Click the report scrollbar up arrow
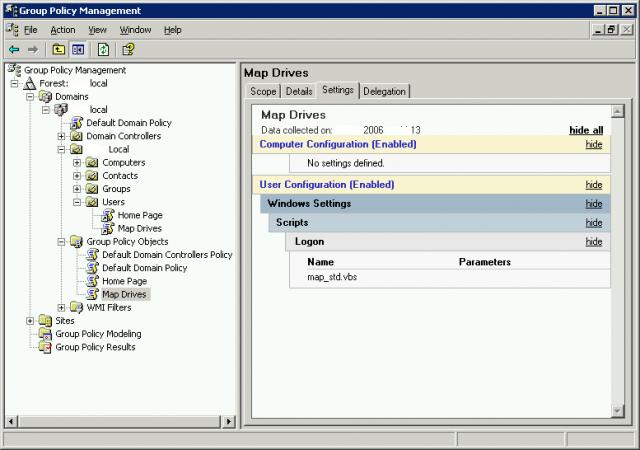 pyautogui.click(x=618, y=111)
